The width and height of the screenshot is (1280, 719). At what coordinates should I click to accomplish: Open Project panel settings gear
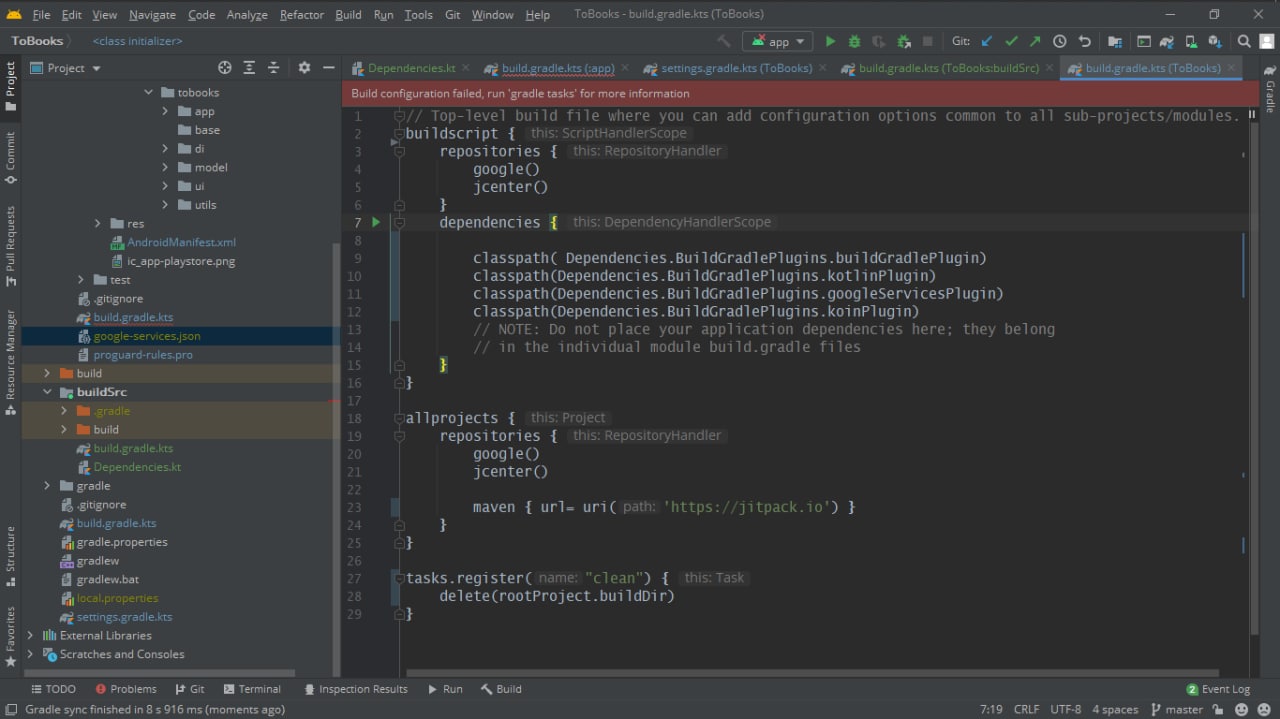[304, 67]
